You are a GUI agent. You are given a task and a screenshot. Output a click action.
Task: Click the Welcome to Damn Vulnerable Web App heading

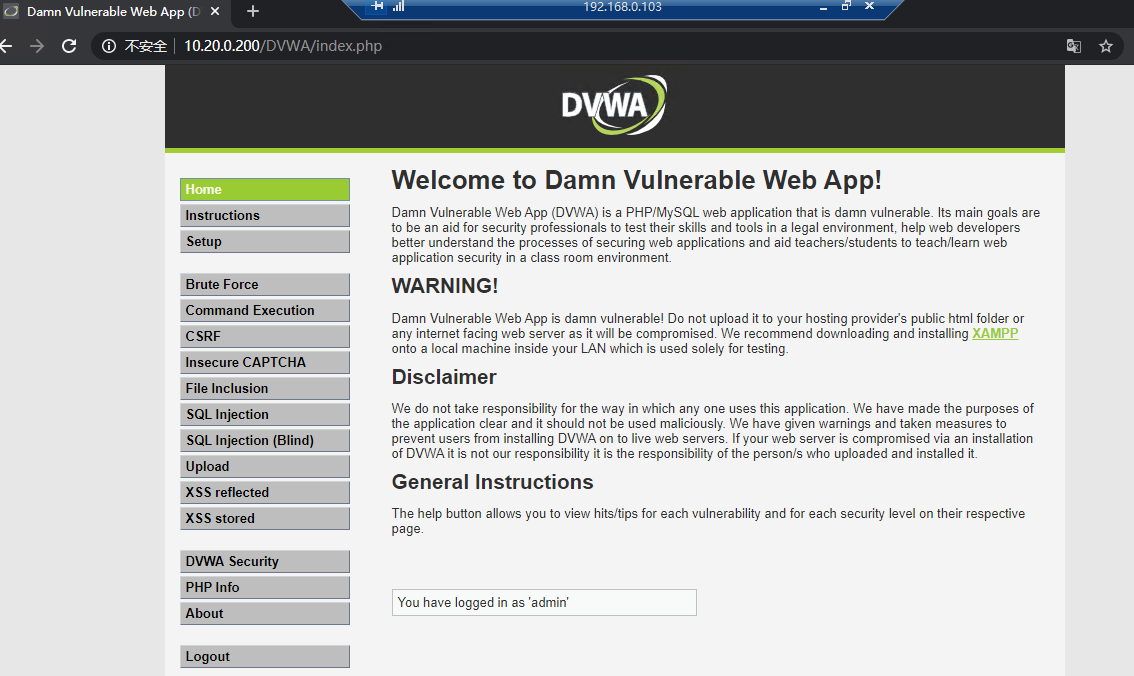tap(636, 180)
